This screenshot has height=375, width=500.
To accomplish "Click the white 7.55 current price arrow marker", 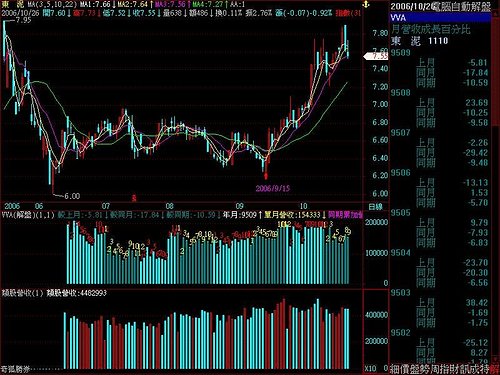I will (376, 56).
